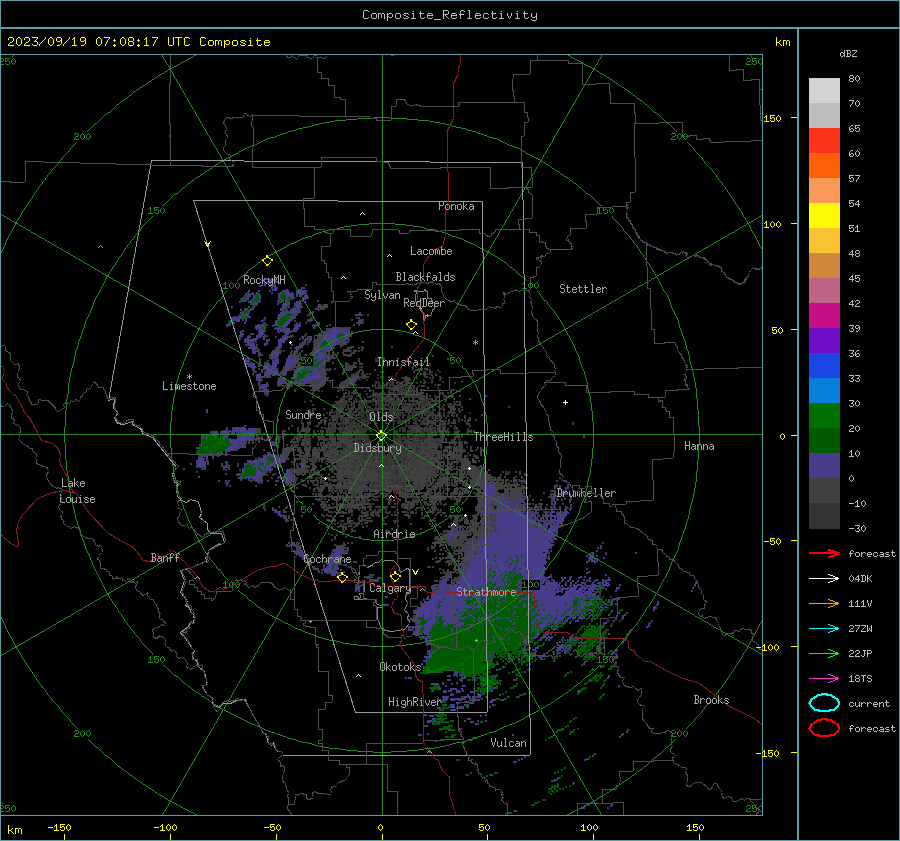
Task: Click the Lake Louise label
Action: (x=77, y=491)
